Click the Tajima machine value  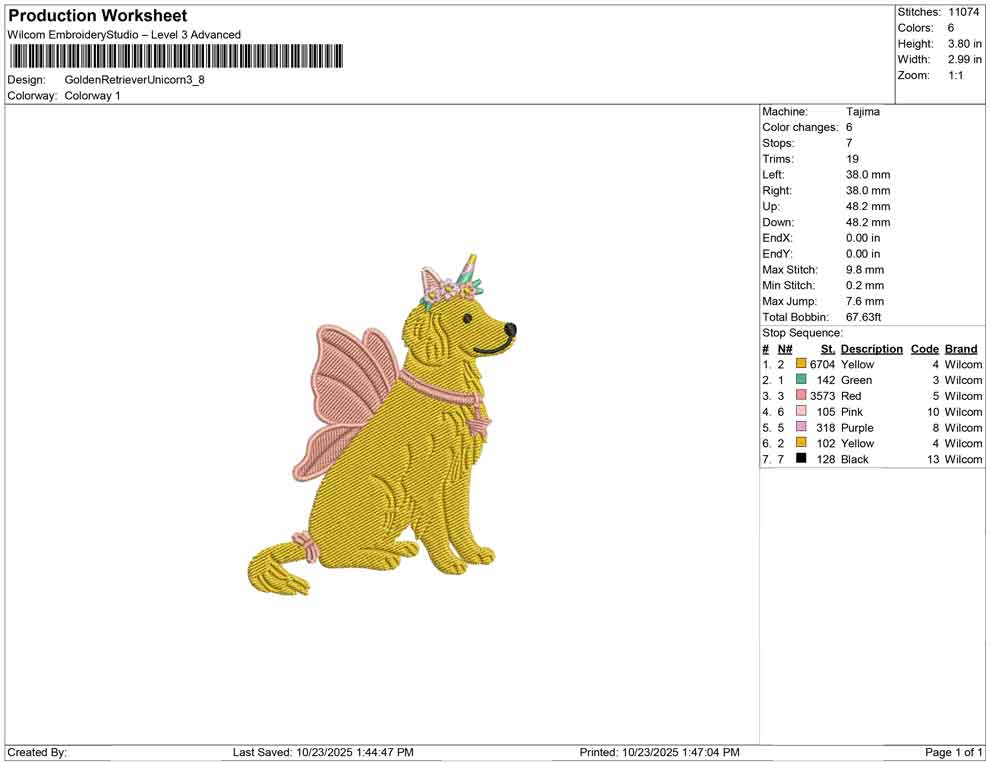click(x=864, y=111)
